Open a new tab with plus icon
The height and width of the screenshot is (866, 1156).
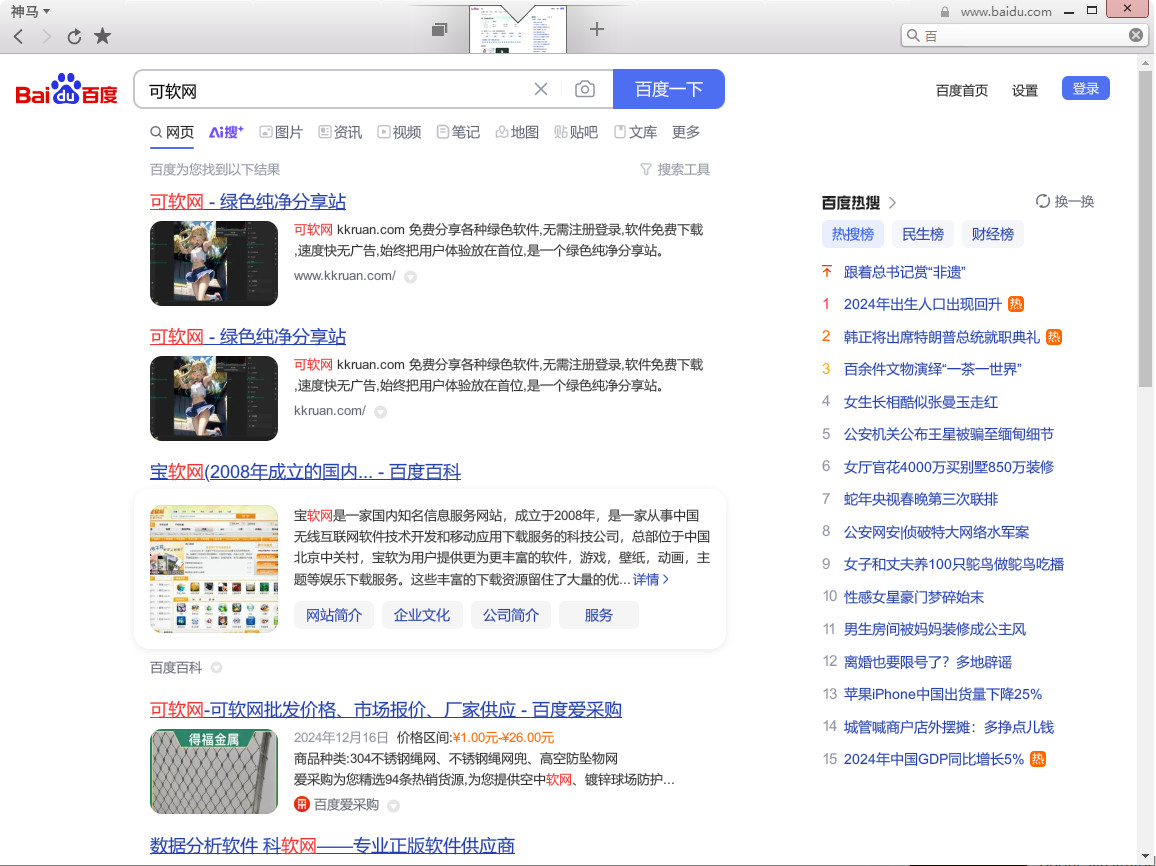(596, 29)
